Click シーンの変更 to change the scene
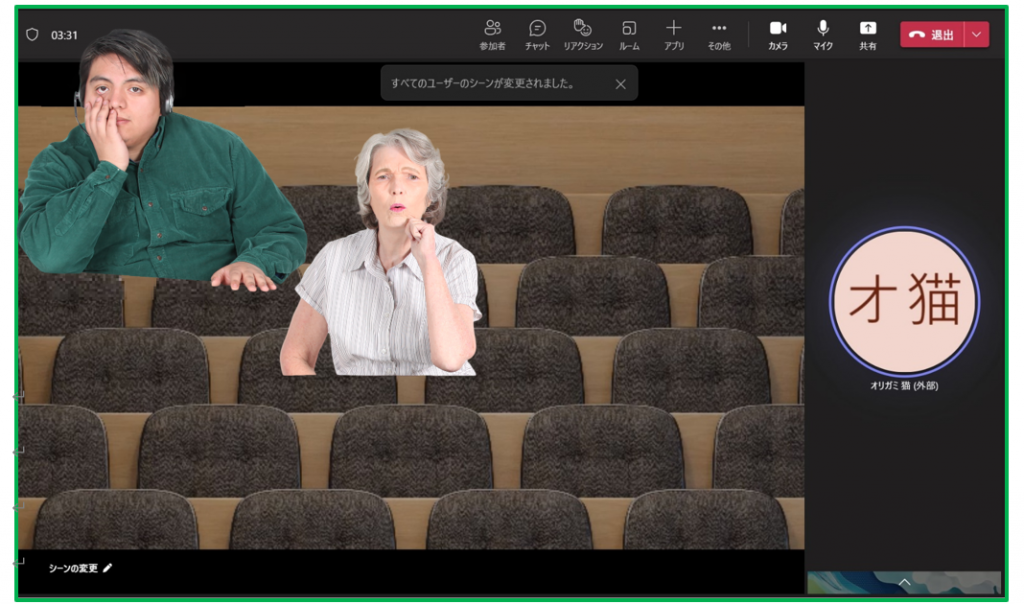This screenshot has height=604, width=1024. 80,568
